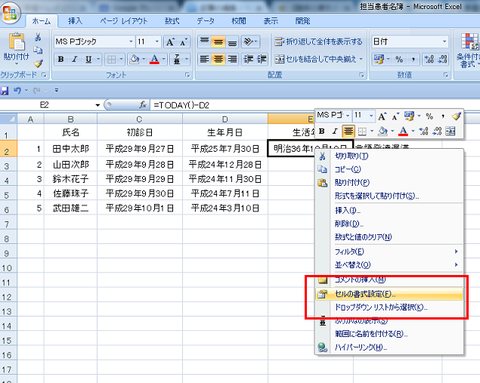The height and width of the screenshot is (383, 480).
Task: Click Increase Decimal in the ribbon
Action: [429, 59]
